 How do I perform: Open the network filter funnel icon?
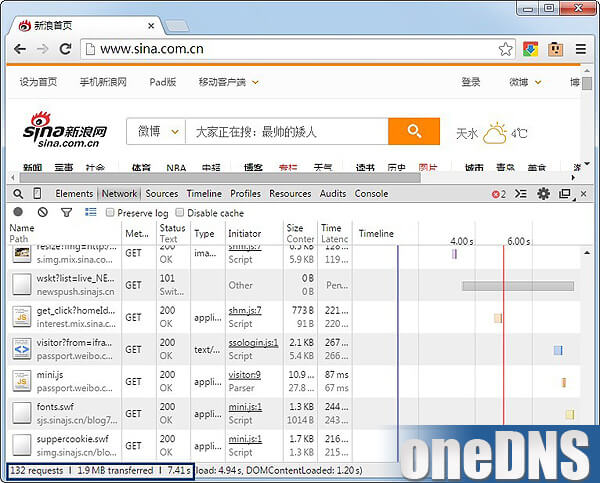point(67,212)
